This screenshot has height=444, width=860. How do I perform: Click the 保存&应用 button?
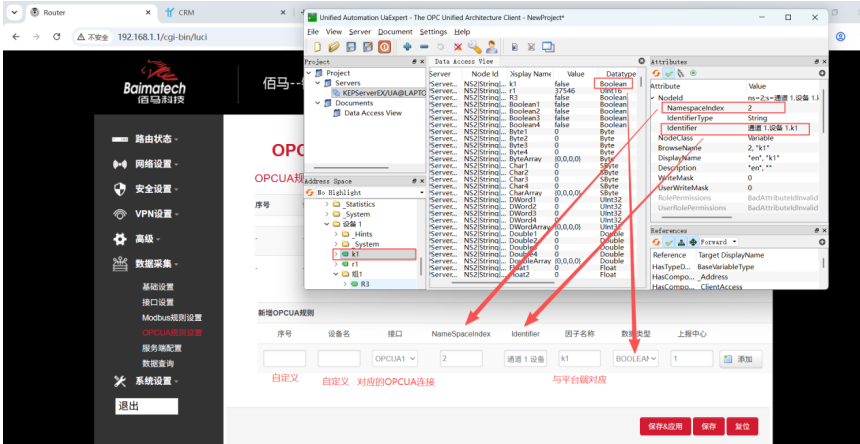point(665,426)
